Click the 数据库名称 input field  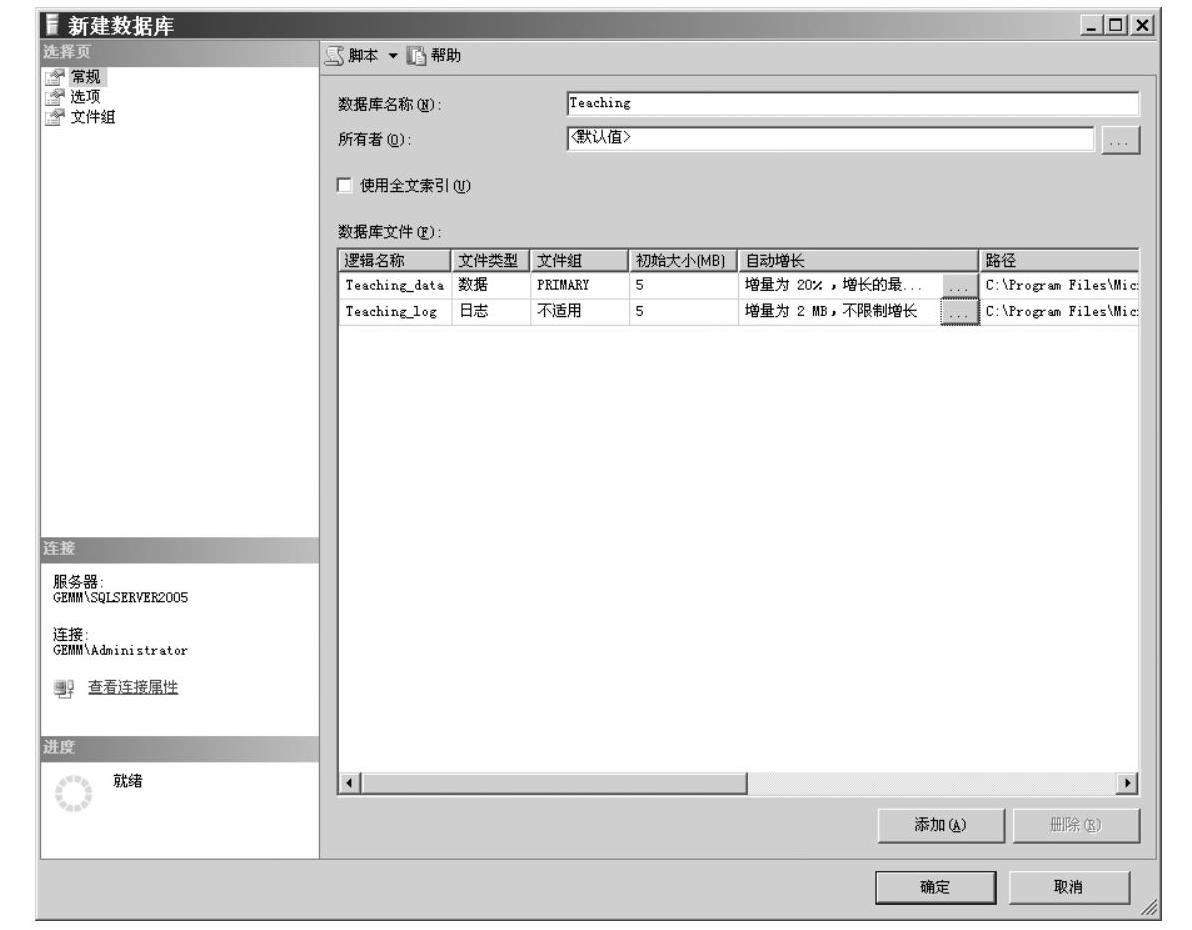click(850, 103)
